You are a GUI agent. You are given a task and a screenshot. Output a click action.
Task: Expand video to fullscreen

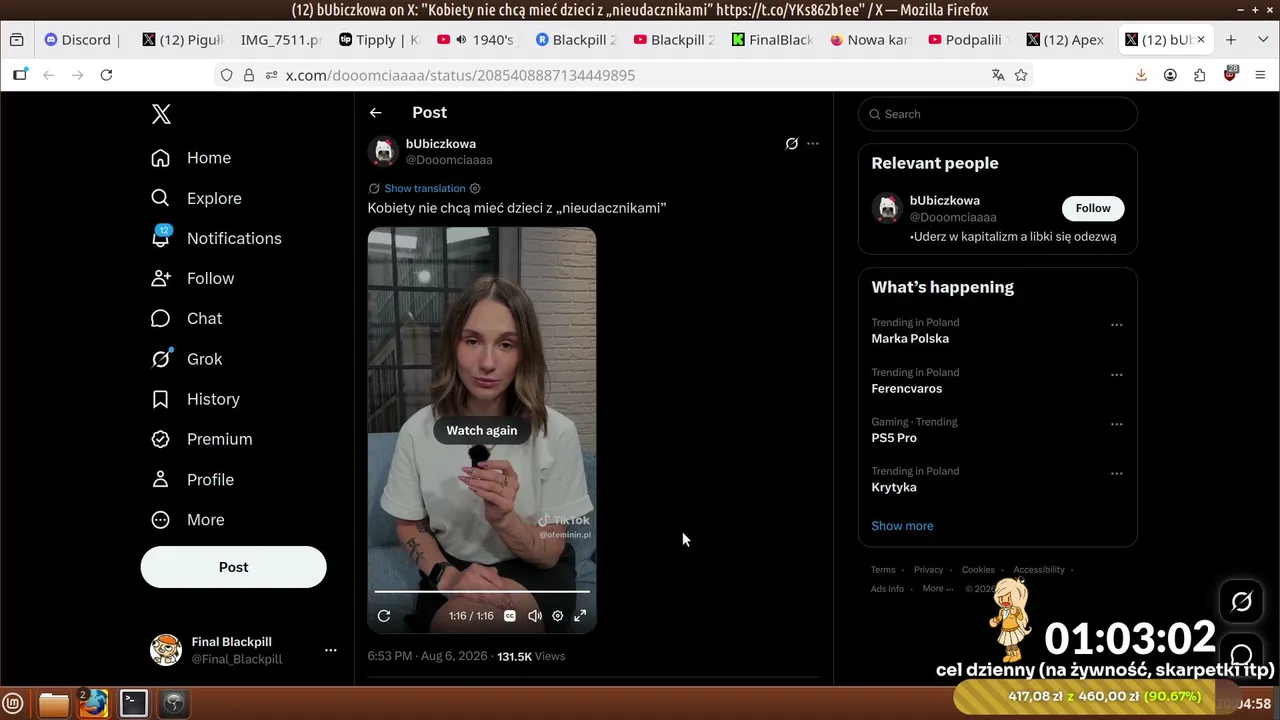pyautogui.click(x=580, y=616)
